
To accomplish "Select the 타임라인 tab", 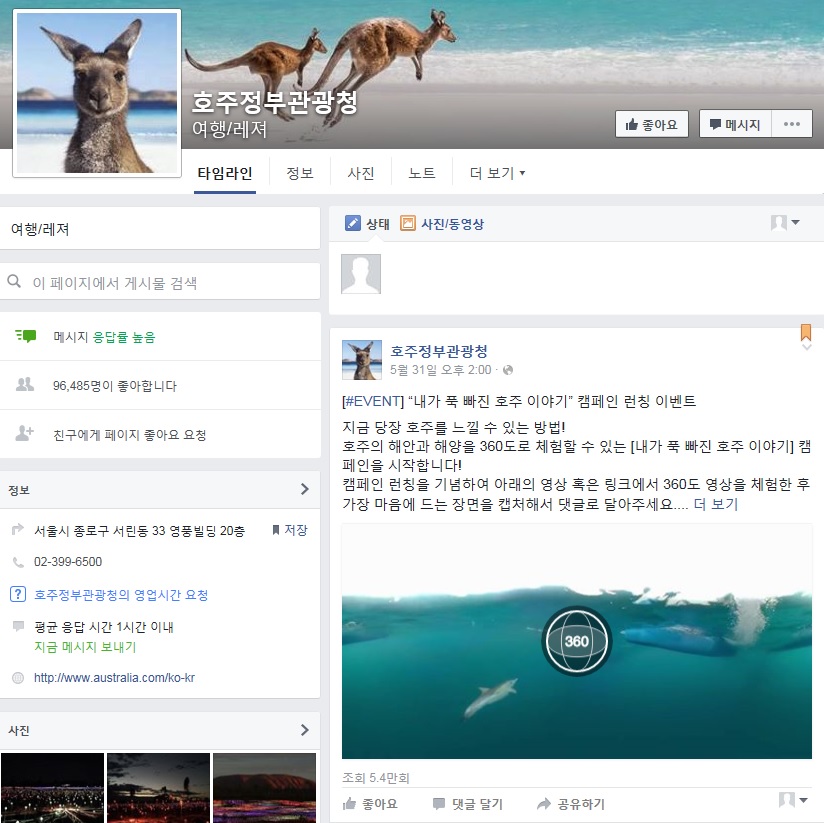I will coord(225,173).
